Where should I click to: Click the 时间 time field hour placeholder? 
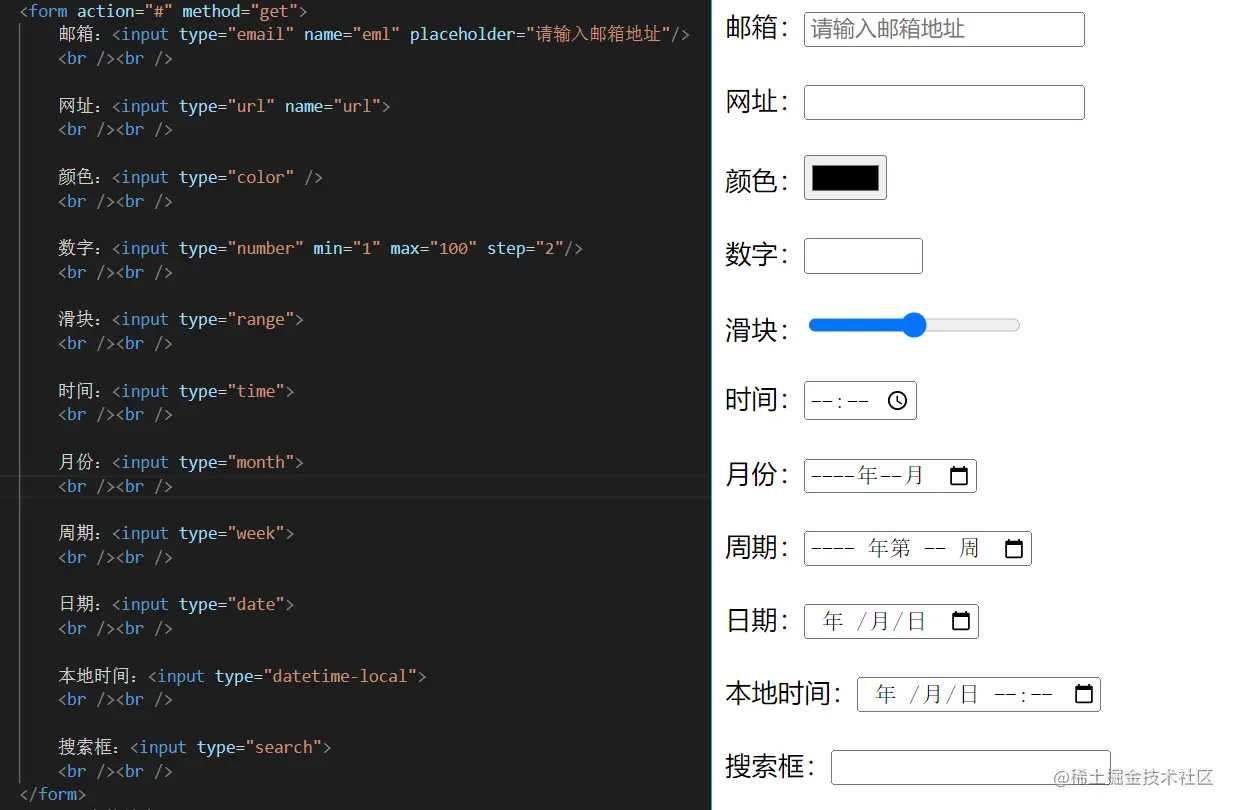tap(822, 401)
